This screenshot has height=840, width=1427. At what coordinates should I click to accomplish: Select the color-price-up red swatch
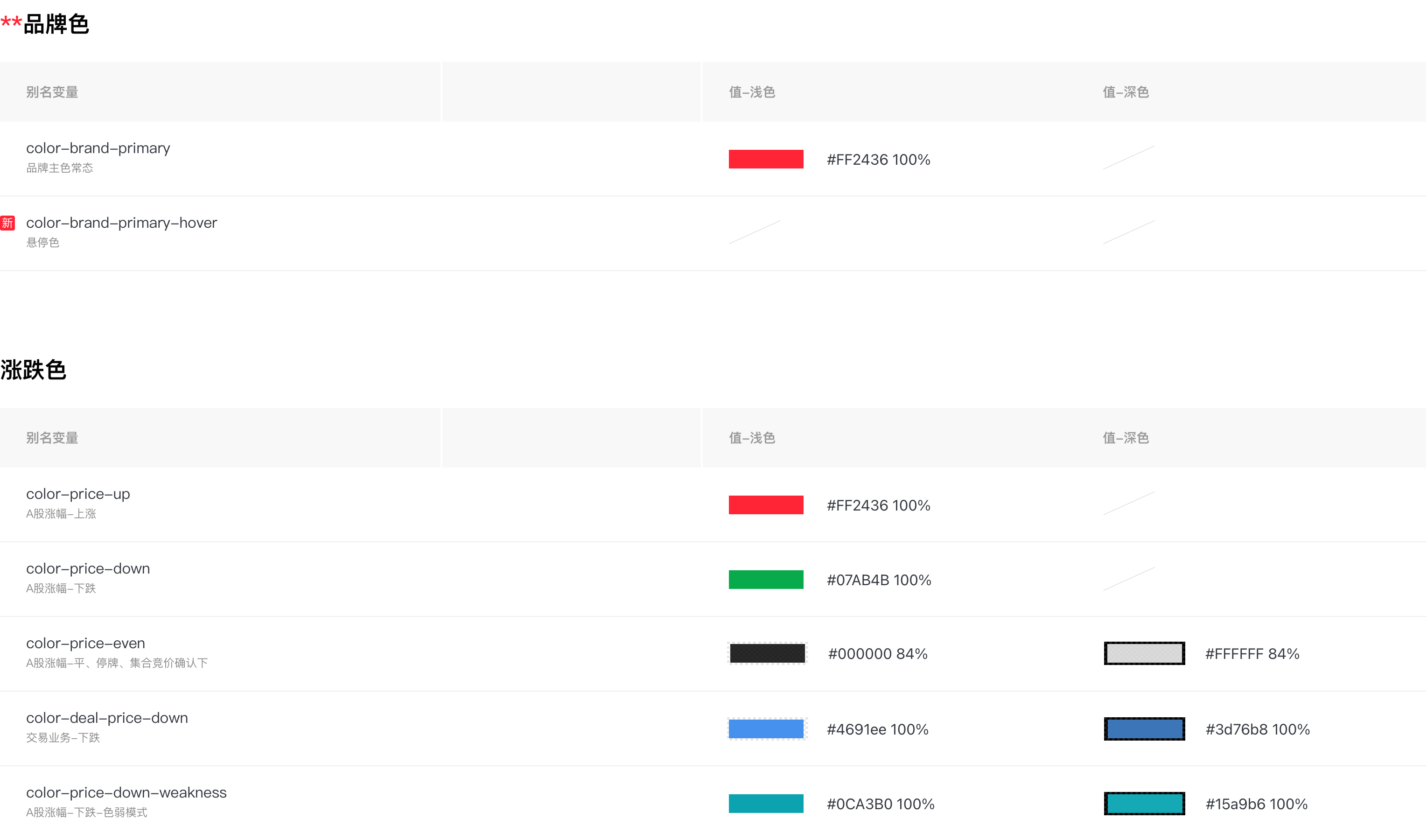tap(766, 504)
